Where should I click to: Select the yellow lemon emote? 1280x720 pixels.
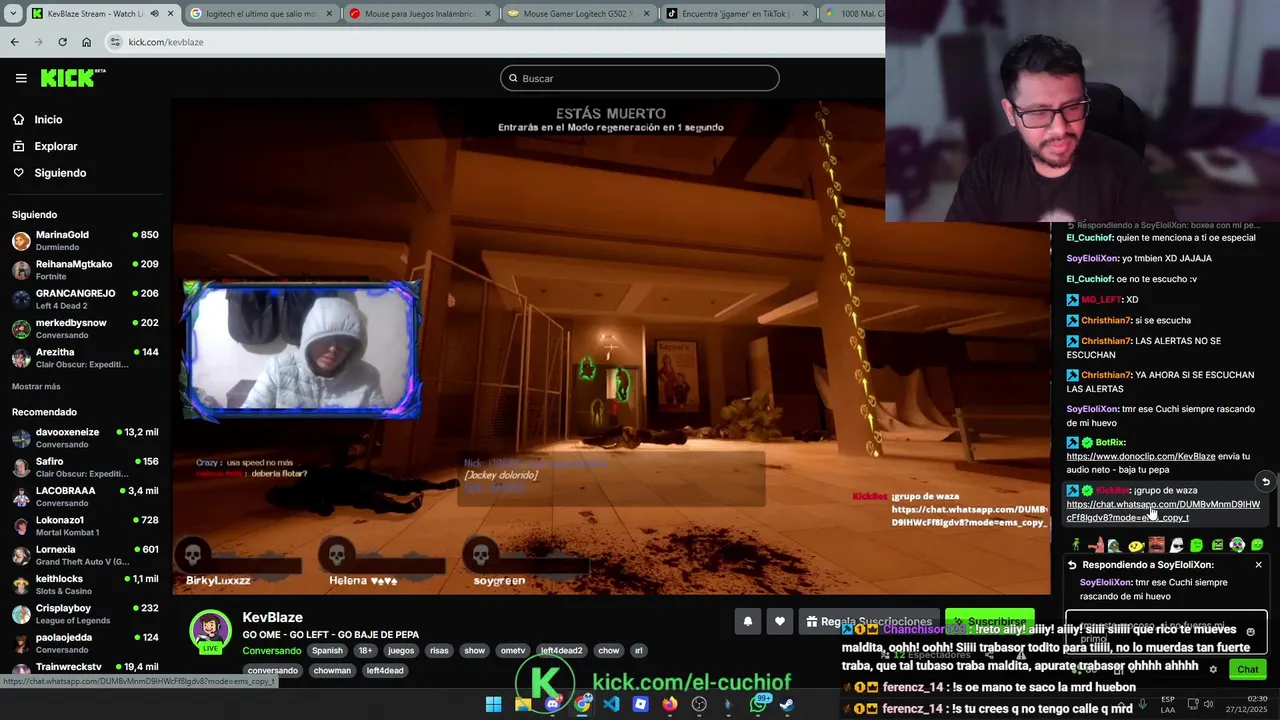pyautogui.click(x=1136, y=545)
